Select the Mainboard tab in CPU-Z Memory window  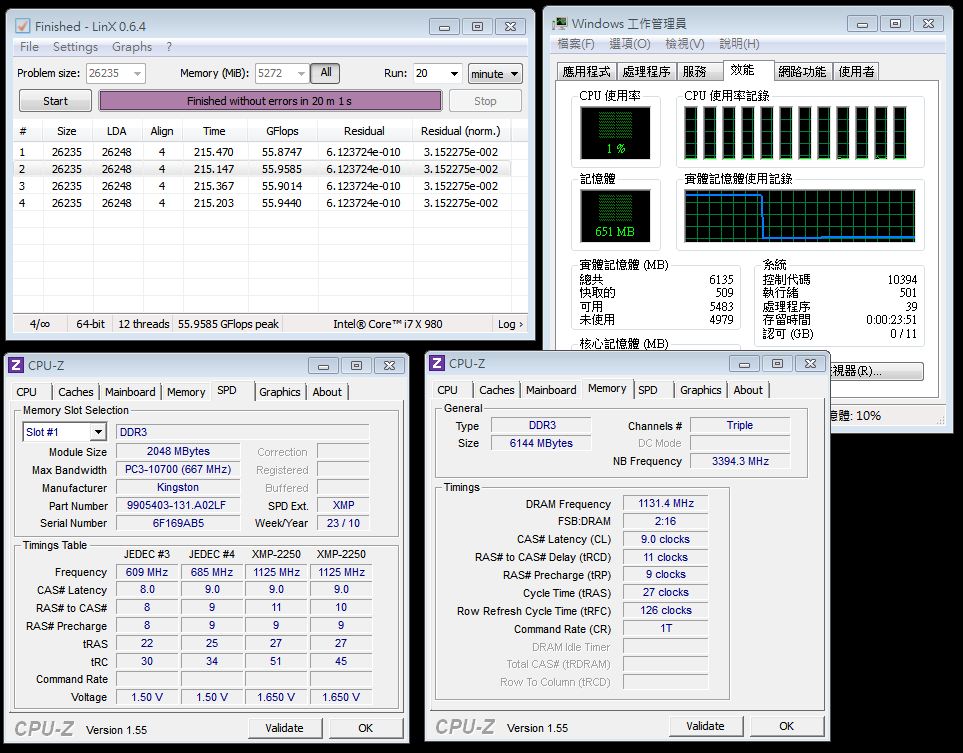(551, 390)
